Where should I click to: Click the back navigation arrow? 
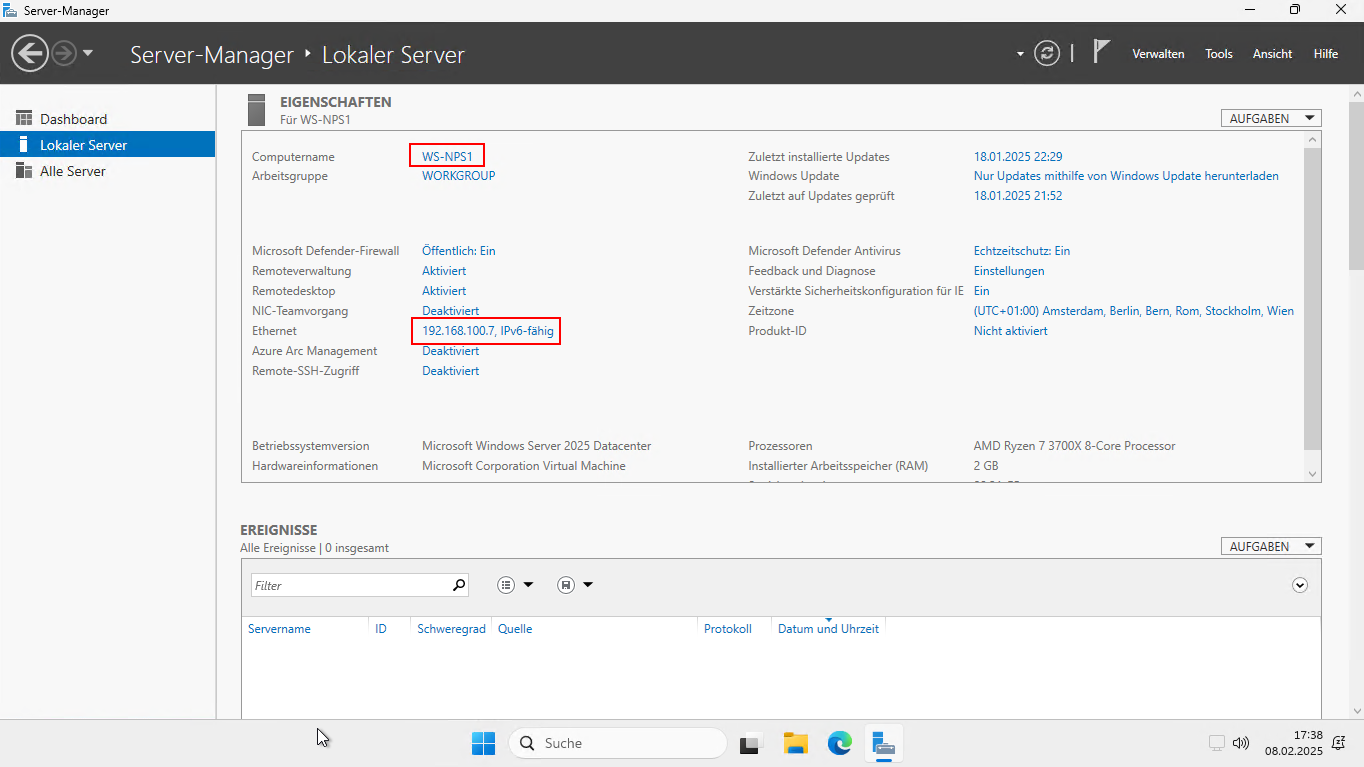click(30, 53)
